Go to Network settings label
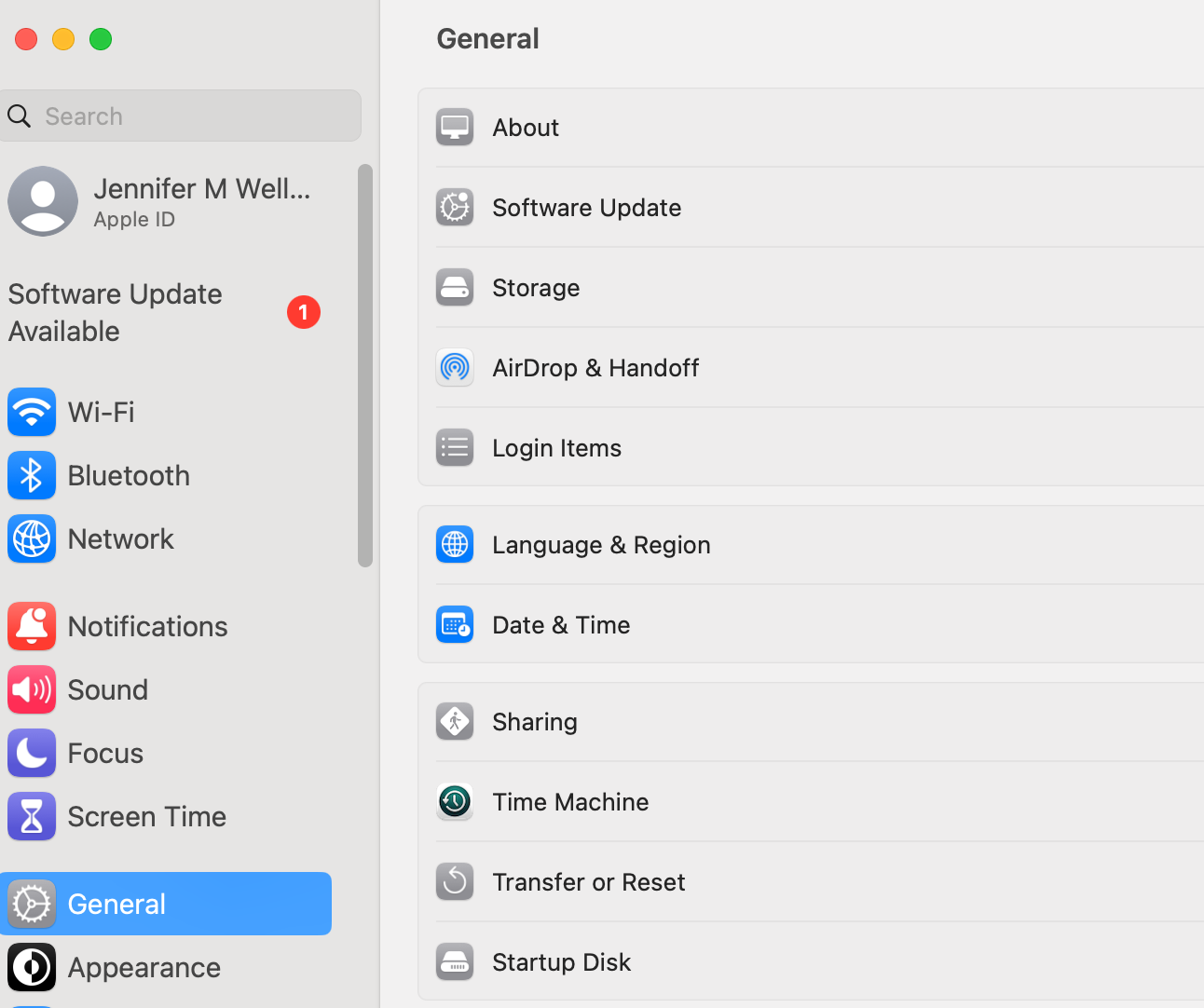Image resolution: width=1204 pixels, height=1008 pixels. 120,538
